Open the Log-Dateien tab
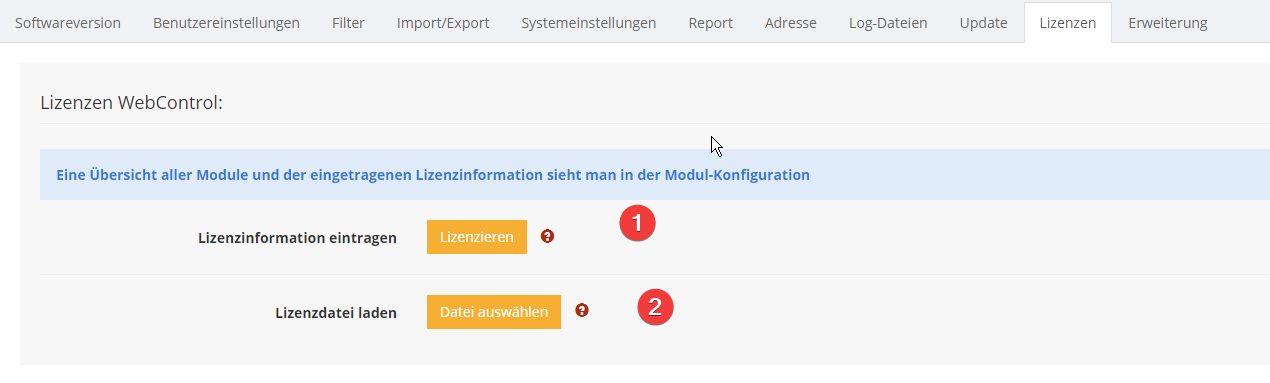The height and width of the screenshot is (383, 1270). pos(888,22)
